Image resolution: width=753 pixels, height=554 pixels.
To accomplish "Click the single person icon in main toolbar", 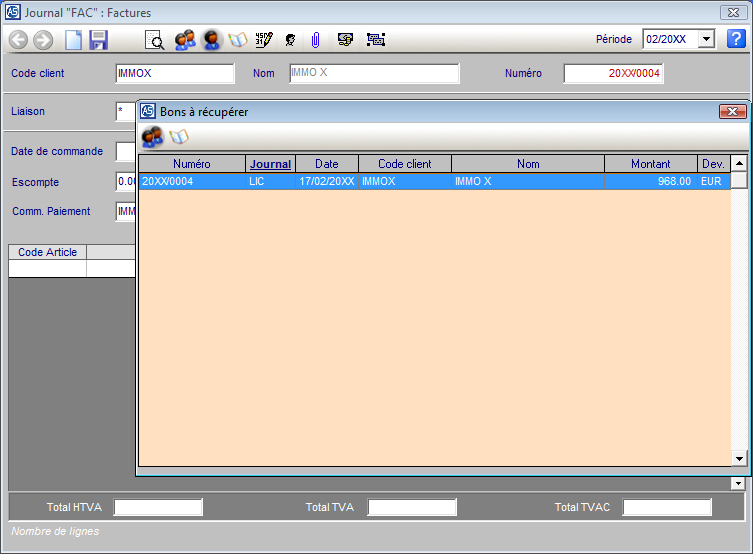I will pos(211,40).
